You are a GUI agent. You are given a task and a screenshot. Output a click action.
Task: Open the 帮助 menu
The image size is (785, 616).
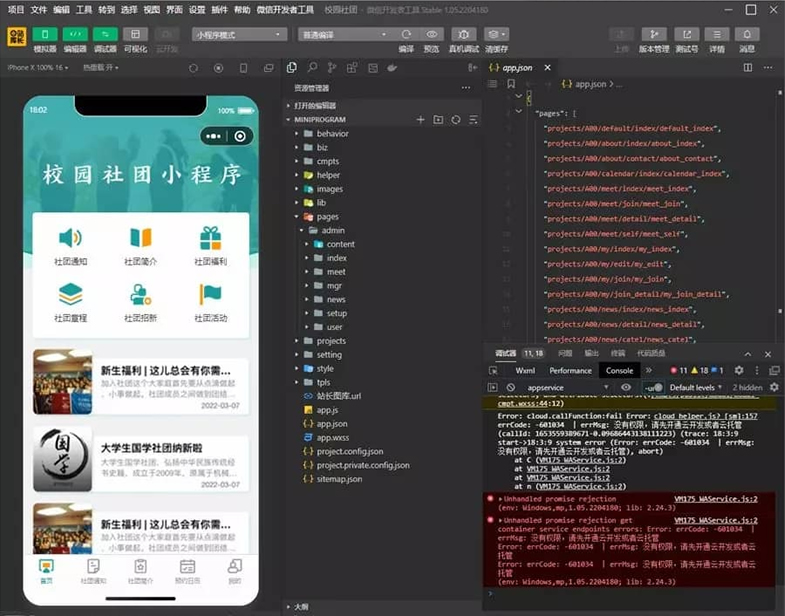point(242,10)
